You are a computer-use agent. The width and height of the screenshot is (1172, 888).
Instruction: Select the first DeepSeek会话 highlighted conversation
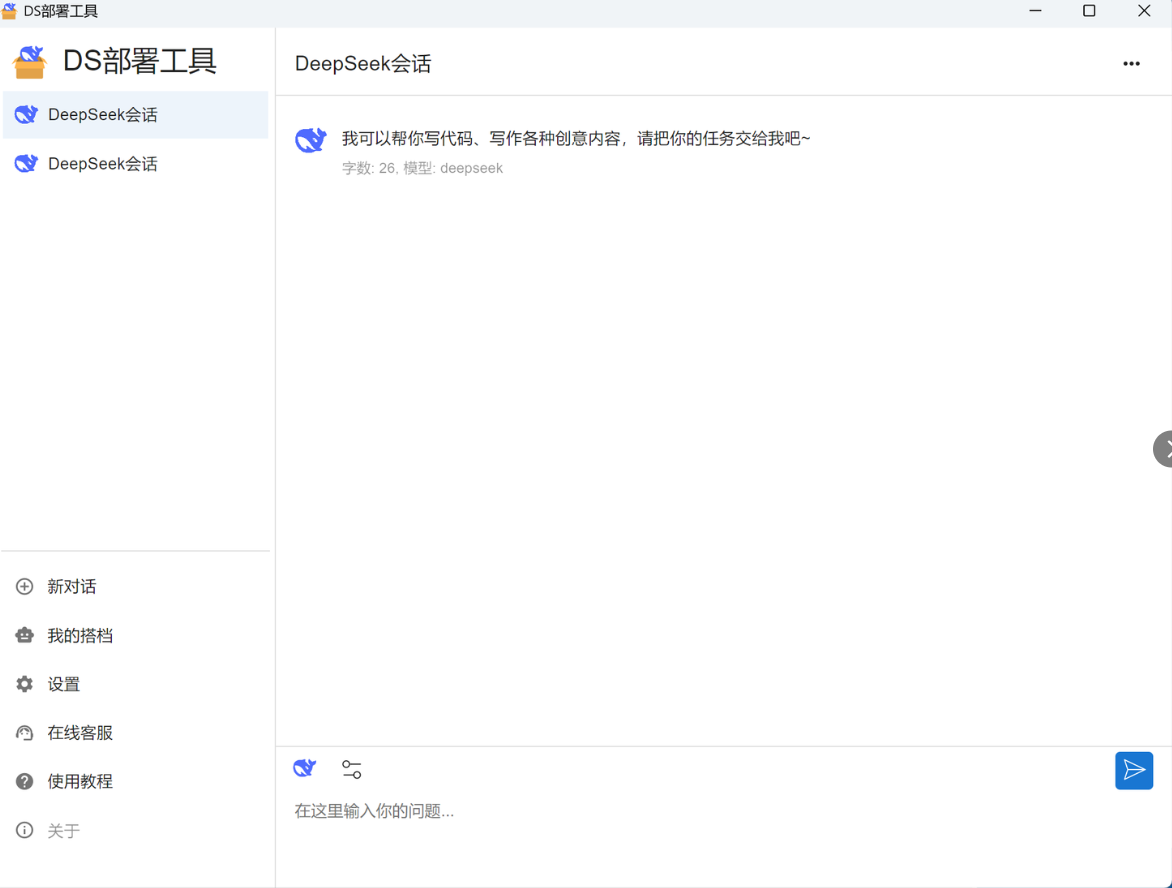click(x=135, y=114)
